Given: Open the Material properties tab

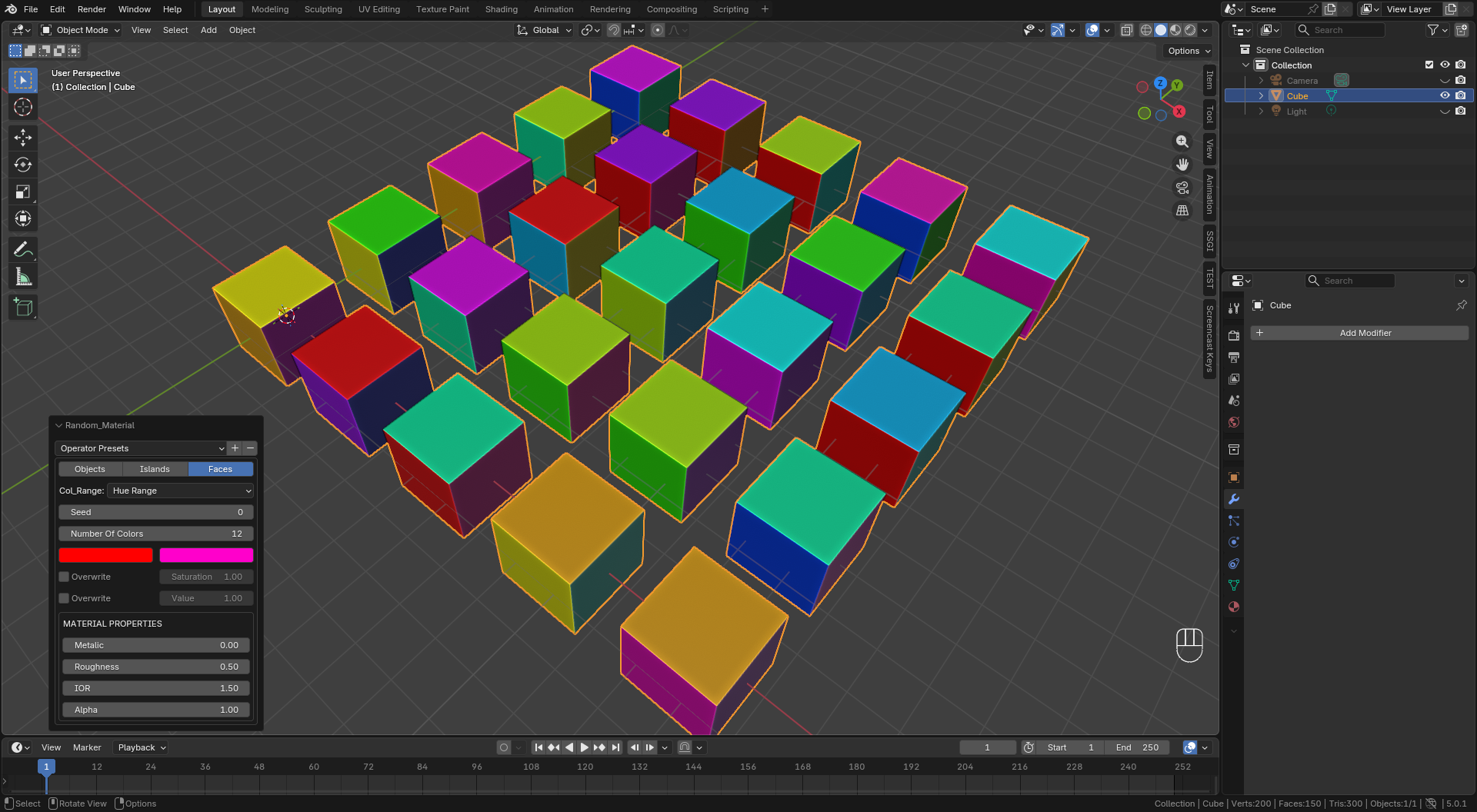Looking at the screenshot, I should coord(1234,607).
